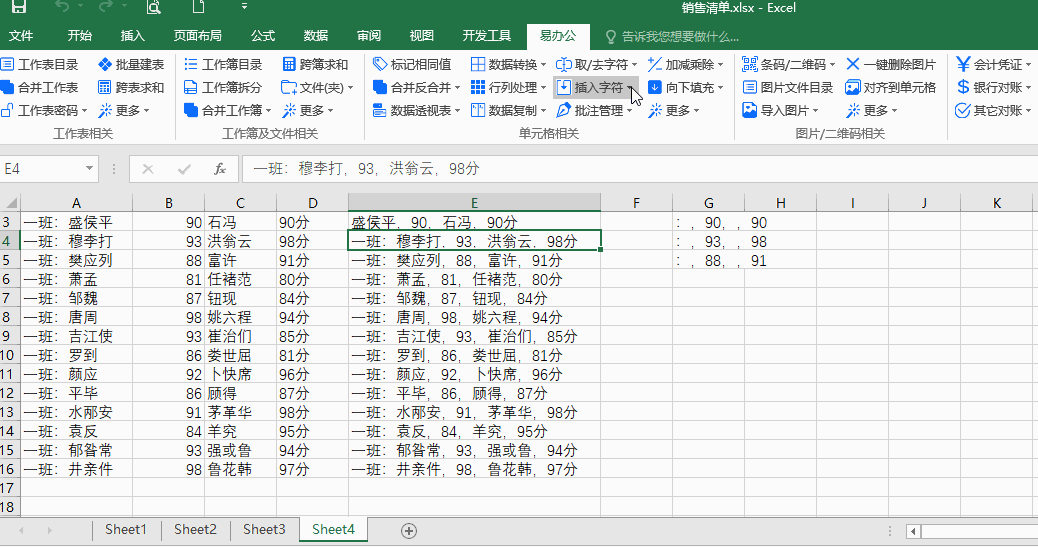Click the 工作簿目录 tool

(x=223, y=64)
